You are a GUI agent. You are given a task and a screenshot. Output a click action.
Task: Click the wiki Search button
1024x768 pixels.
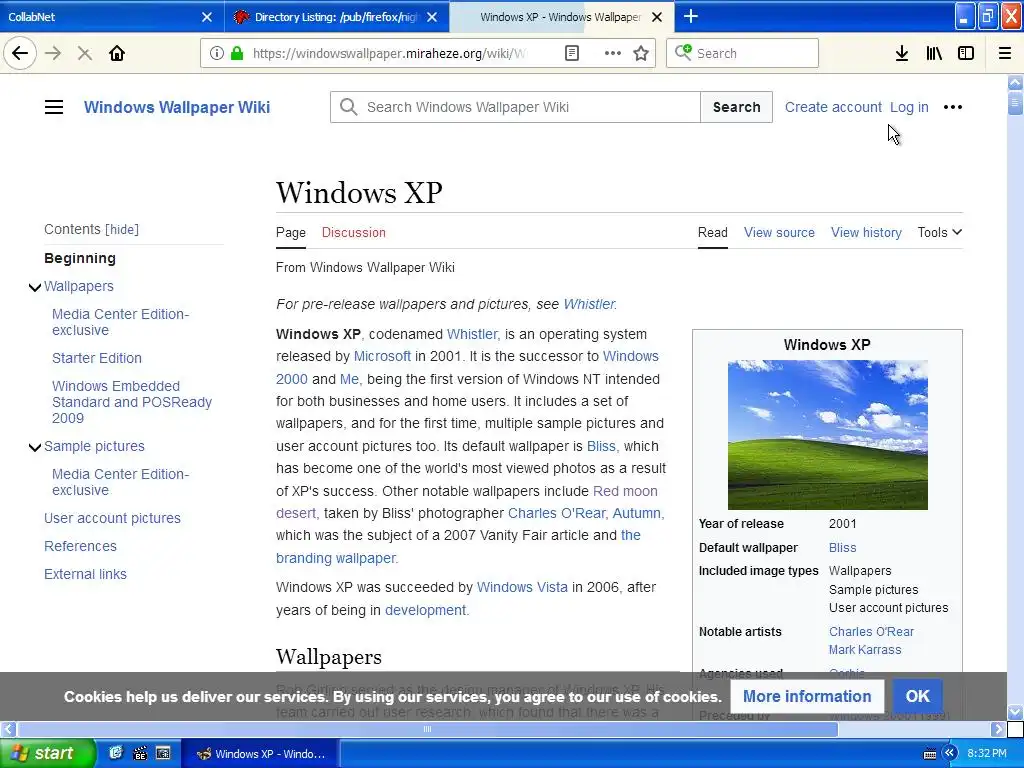coord(736,107)
